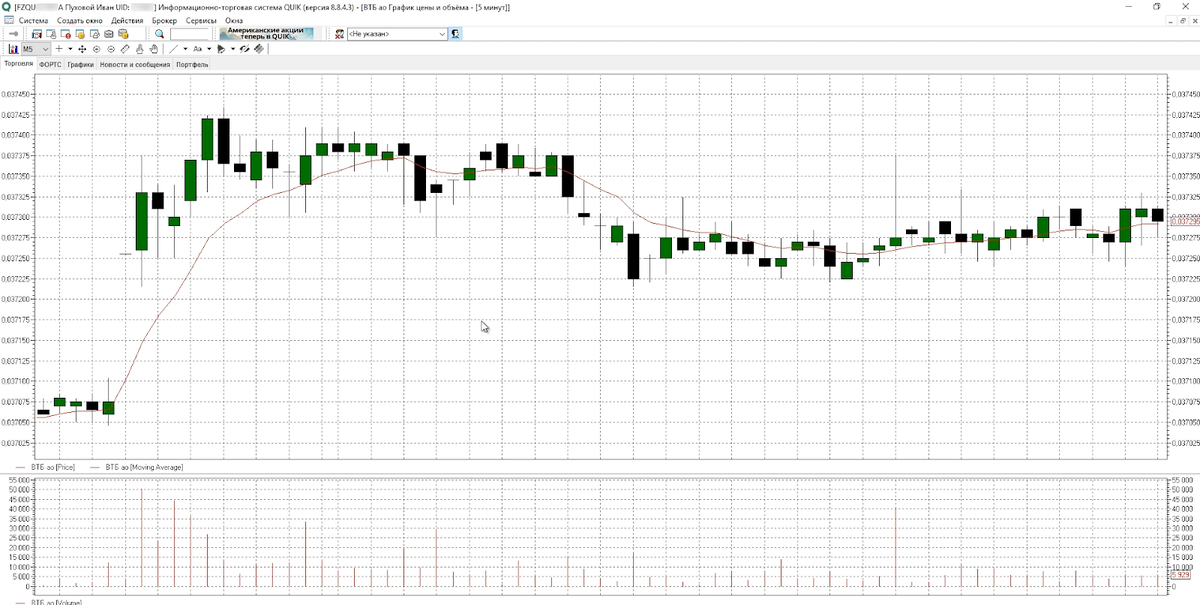Image resolution: width=1200 pixels, height=605 pixels.
Task: Open the Брокер menu
Action: (x=165, y=20)
